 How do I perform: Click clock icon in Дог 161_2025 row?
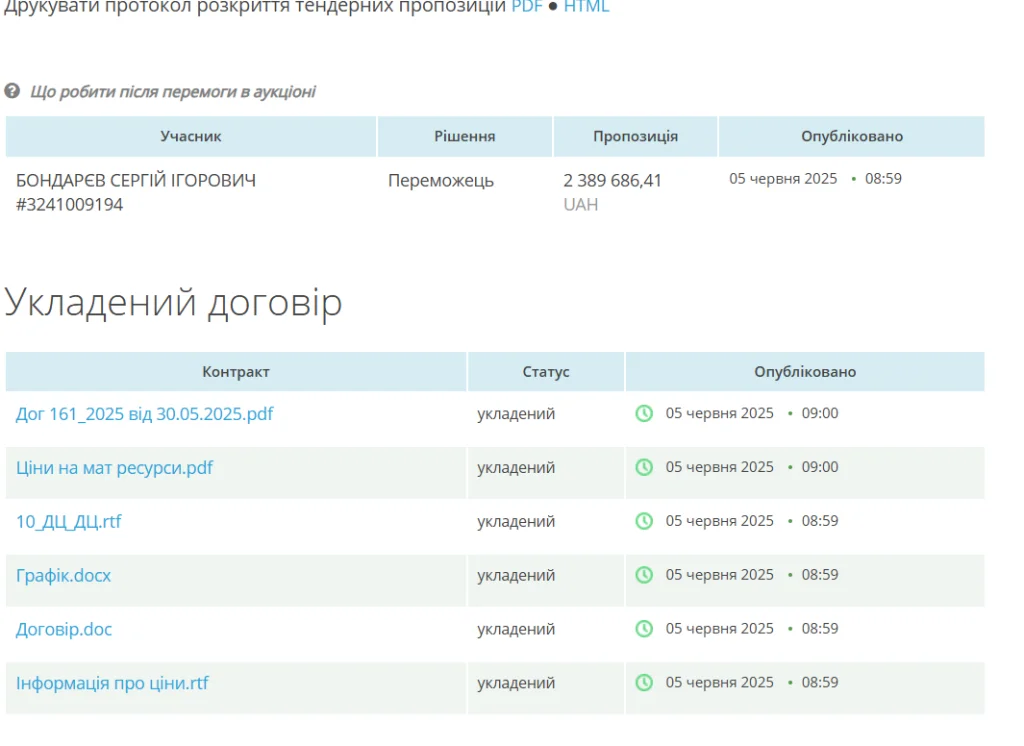(x=644, y=413)
